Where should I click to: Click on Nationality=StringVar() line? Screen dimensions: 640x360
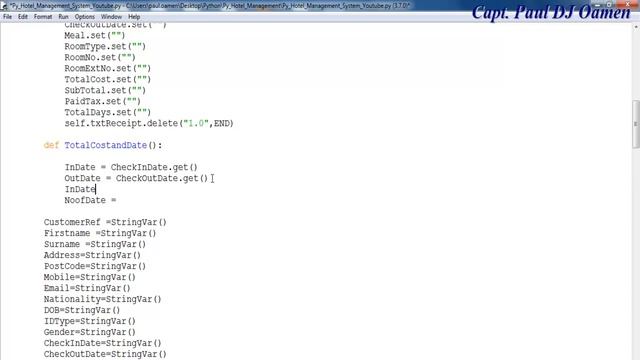102,300
